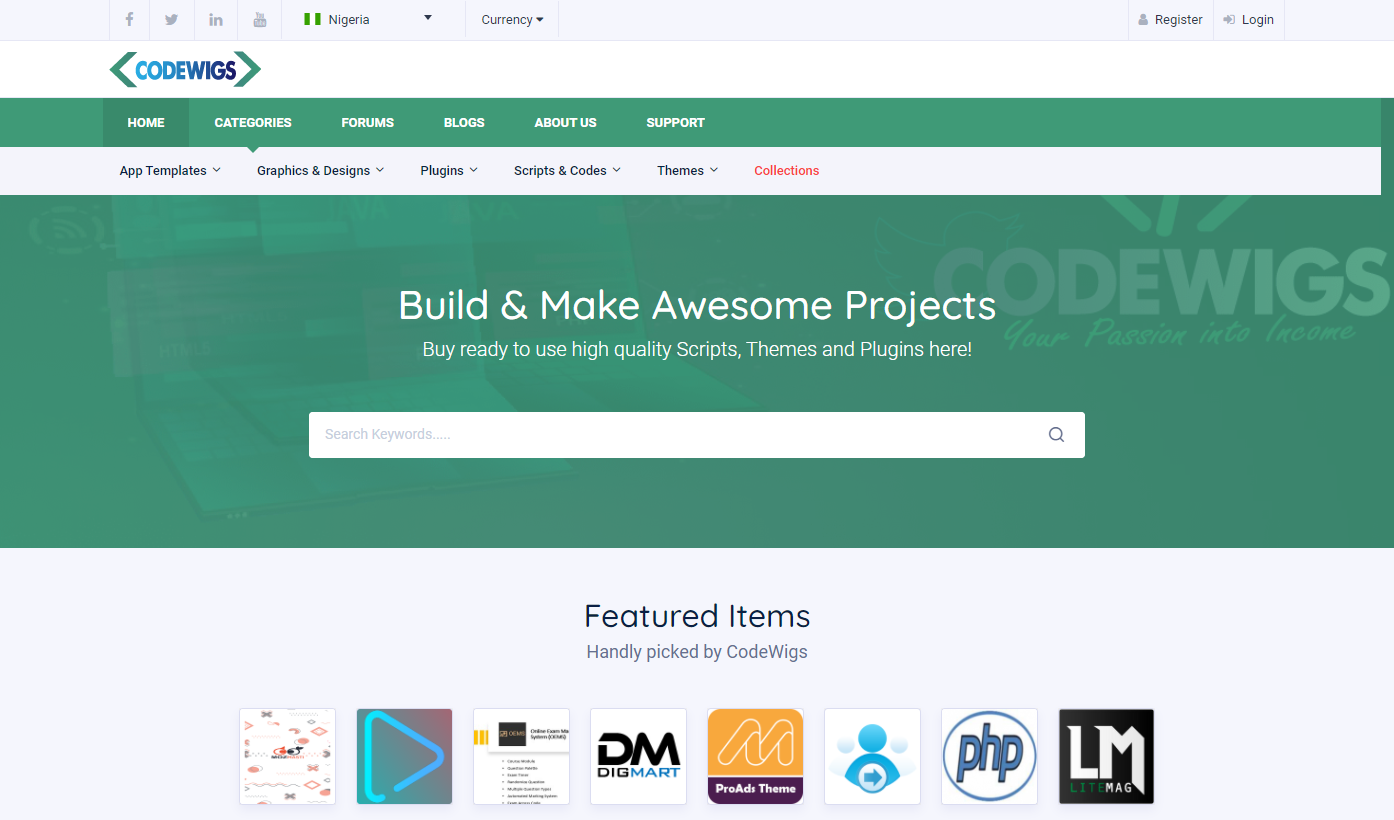Open the YouTube icon link
The height and width of the screenshot is (820, 1394).
pyautogui.click(x=260, y=20)
